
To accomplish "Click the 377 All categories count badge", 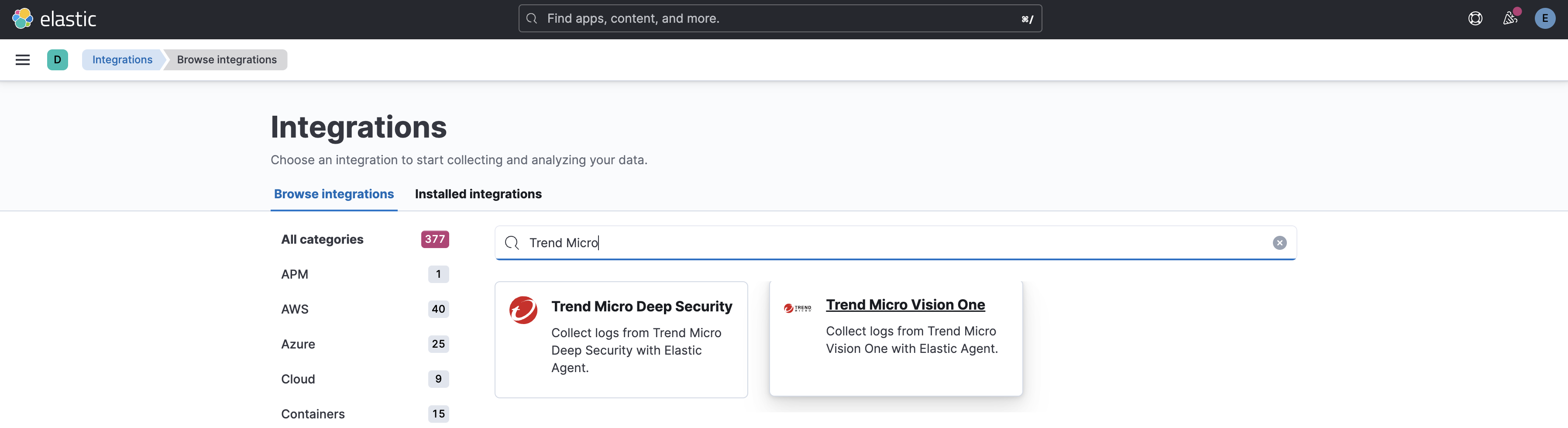I will pos(435,239).
